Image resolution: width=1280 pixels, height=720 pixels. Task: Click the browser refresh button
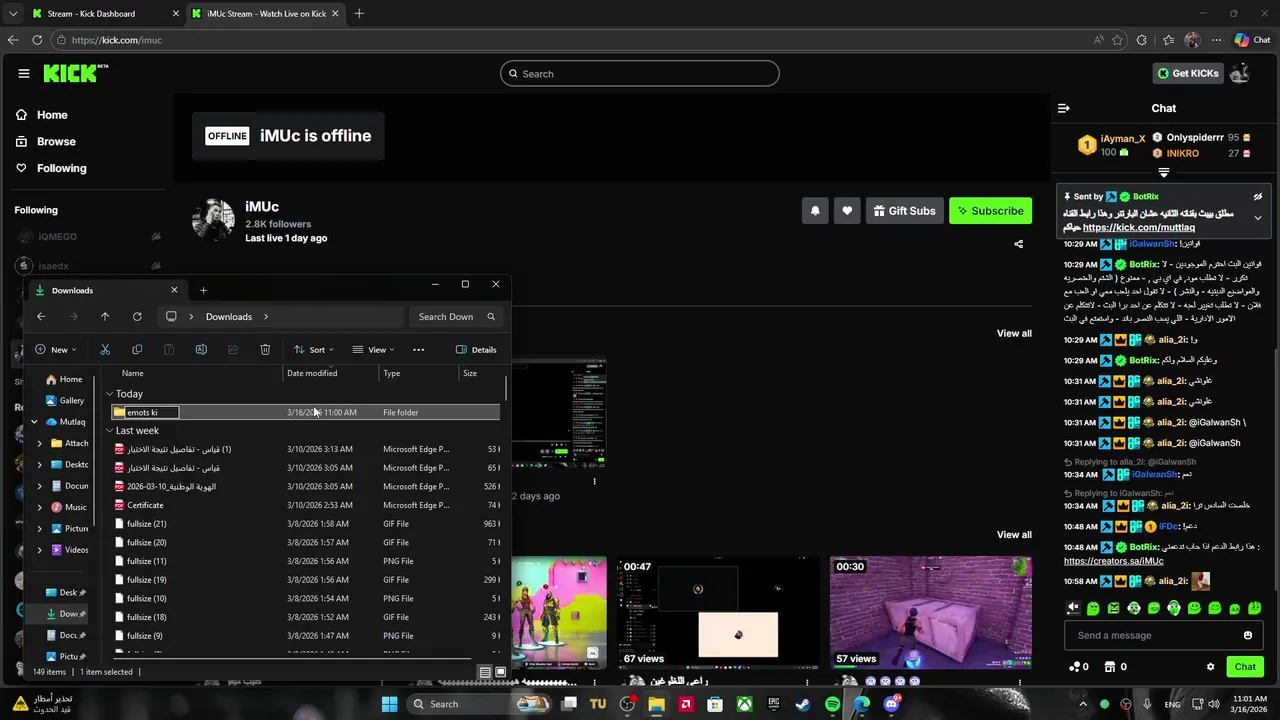[x=37, y=40]
